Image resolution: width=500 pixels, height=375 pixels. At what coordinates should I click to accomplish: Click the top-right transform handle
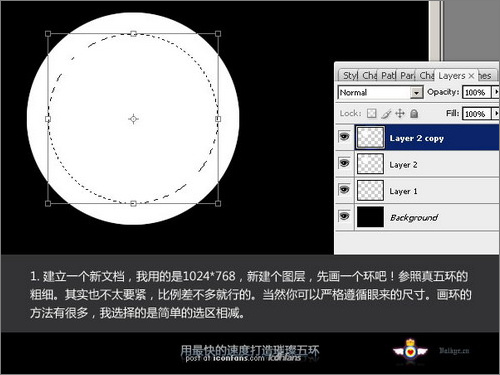pos(218,34)
